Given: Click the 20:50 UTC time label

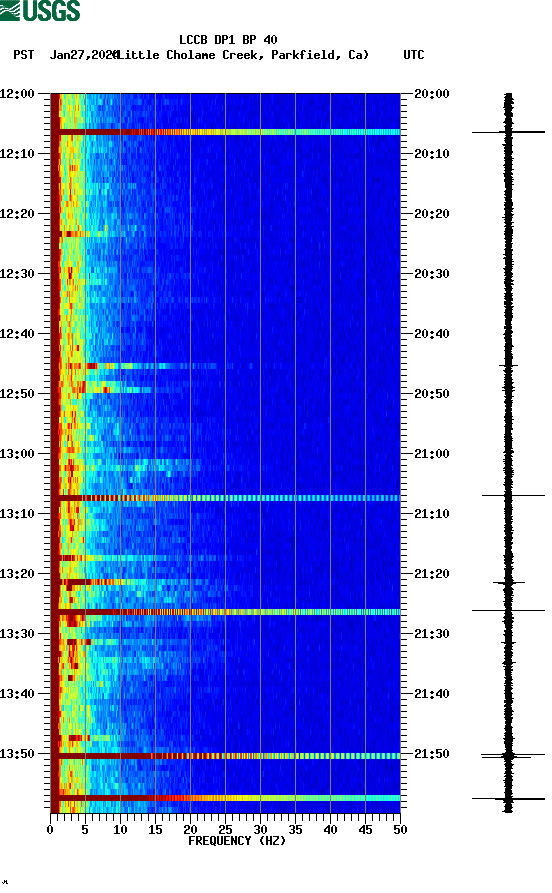Looking at the screenshot, I should pyautogui.click(x=432, y=394).
